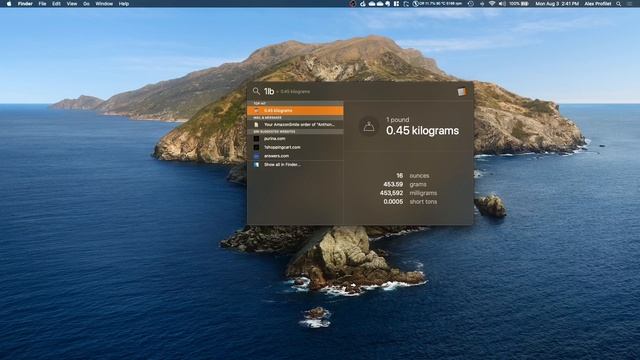
Task: Click the 16 ounces conversion
Action: click(x=413, y=176)
